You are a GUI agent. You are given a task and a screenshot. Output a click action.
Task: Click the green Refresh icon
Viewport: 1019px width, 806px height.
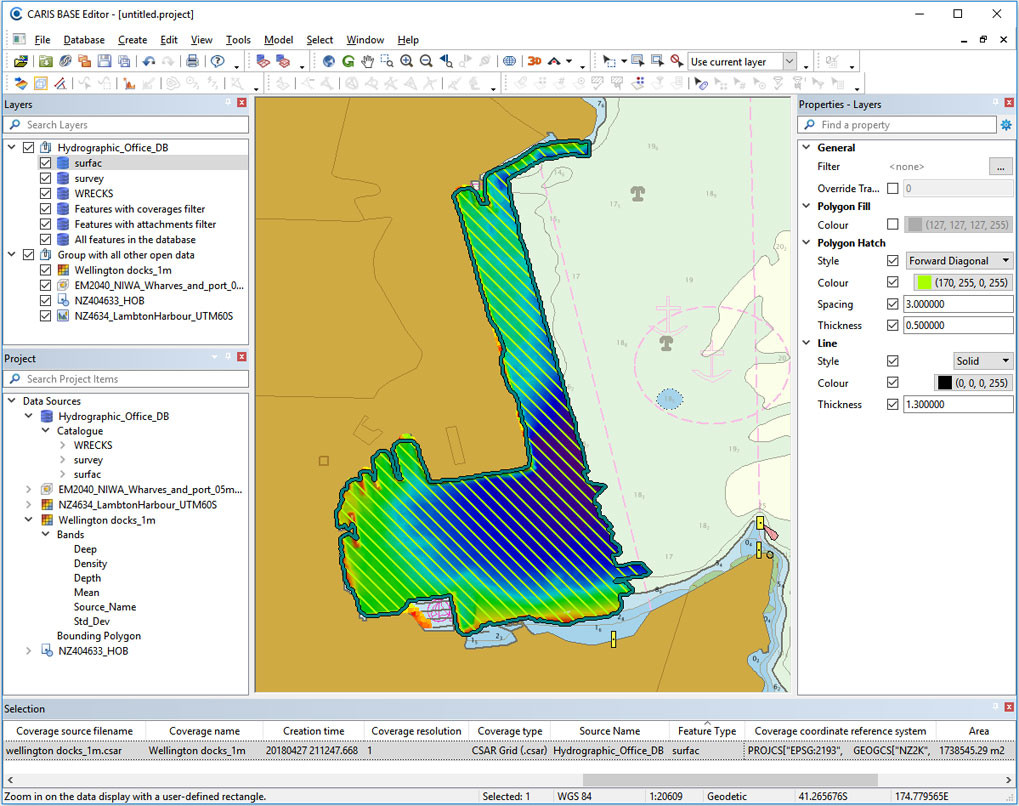pos(348,61)
